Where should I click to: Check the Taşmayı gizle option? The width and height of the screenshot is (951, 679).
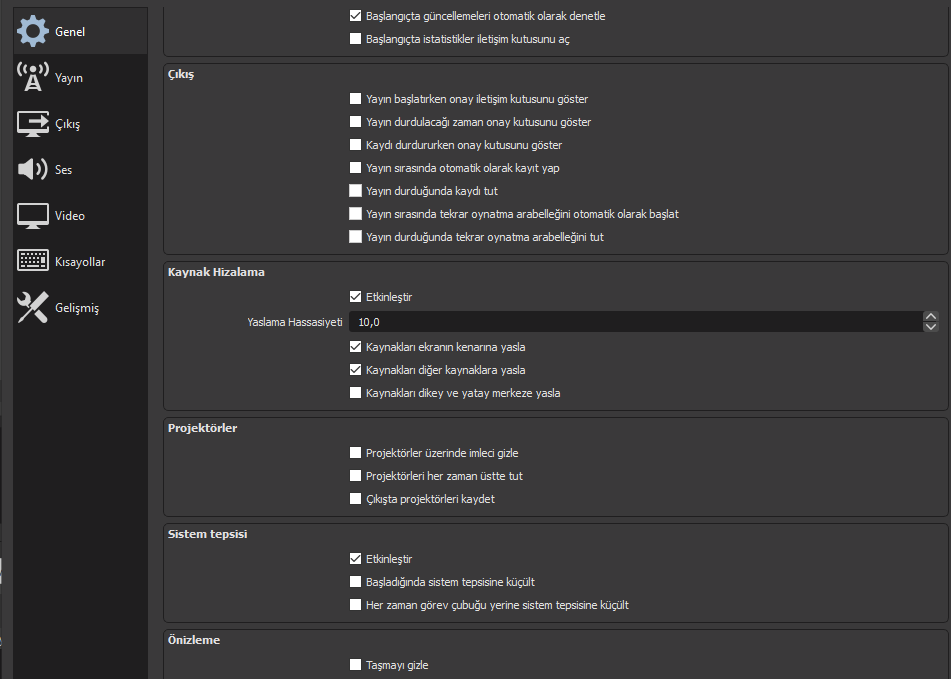[355, 665]
